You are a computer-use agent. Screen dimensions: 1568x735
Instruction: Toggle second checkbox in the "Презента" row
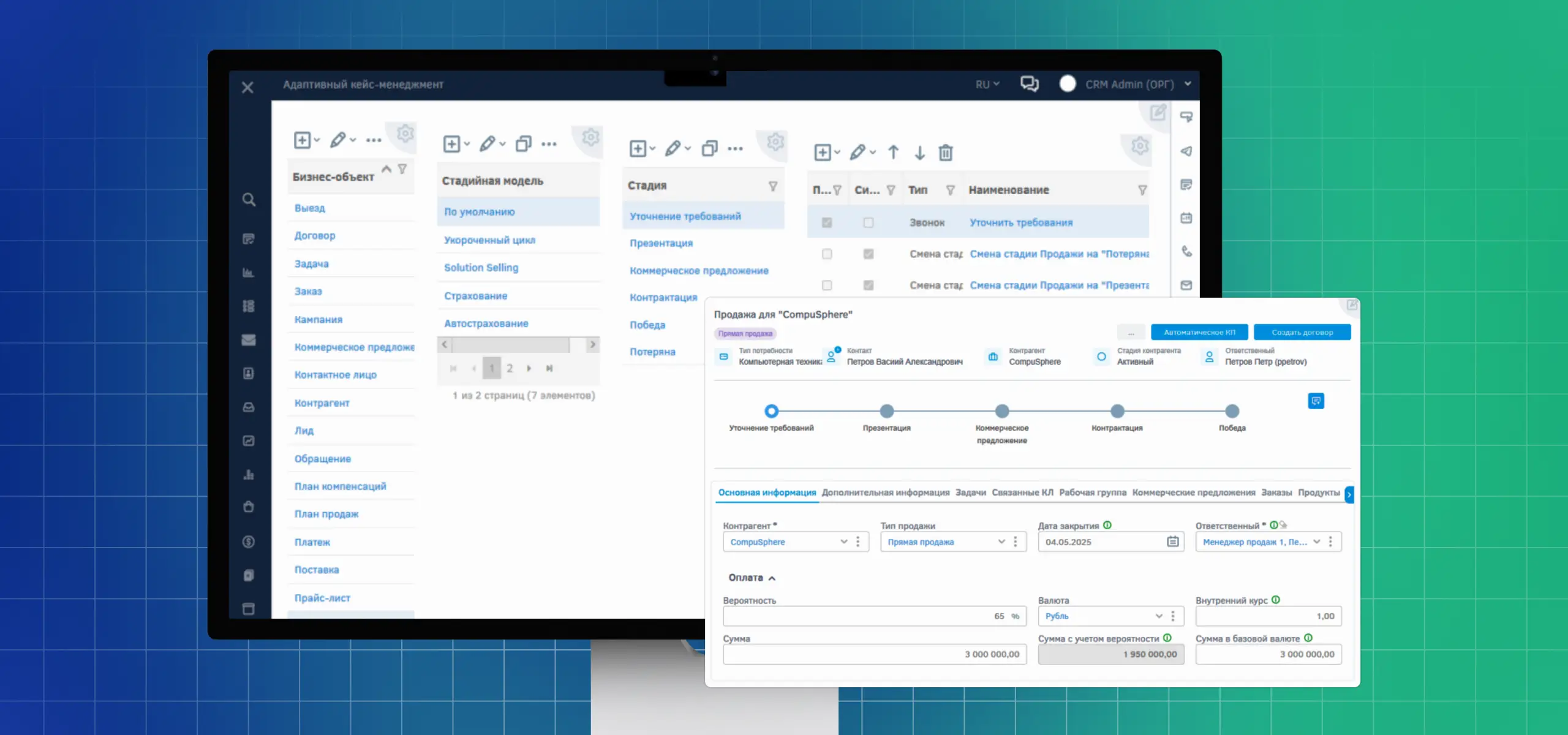coord(869,285)
